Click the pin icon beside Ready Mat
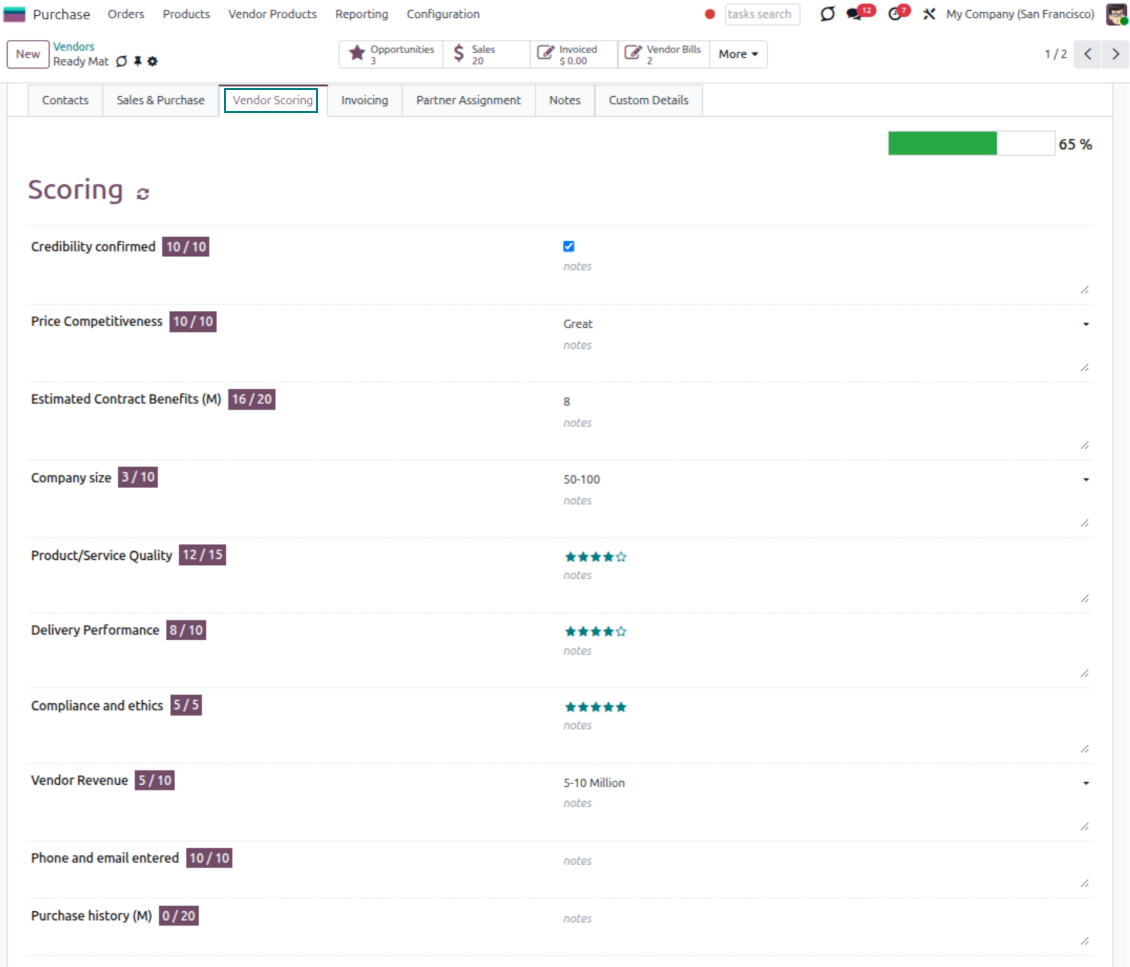This screenshot has width=1130, height=967. (138, 62)
